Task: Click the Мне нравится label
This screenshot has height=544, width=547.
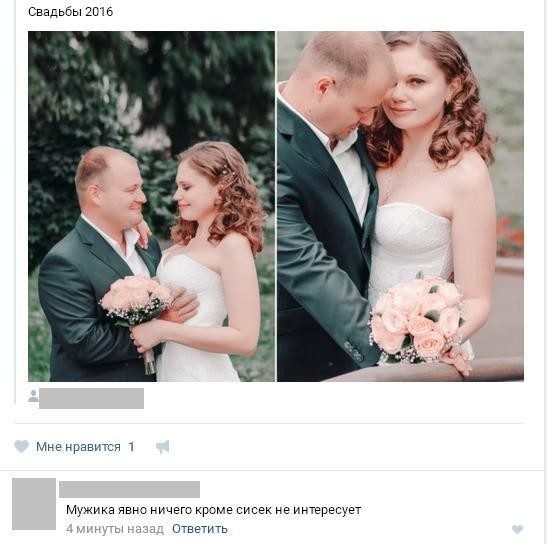Action: (78, 447)
